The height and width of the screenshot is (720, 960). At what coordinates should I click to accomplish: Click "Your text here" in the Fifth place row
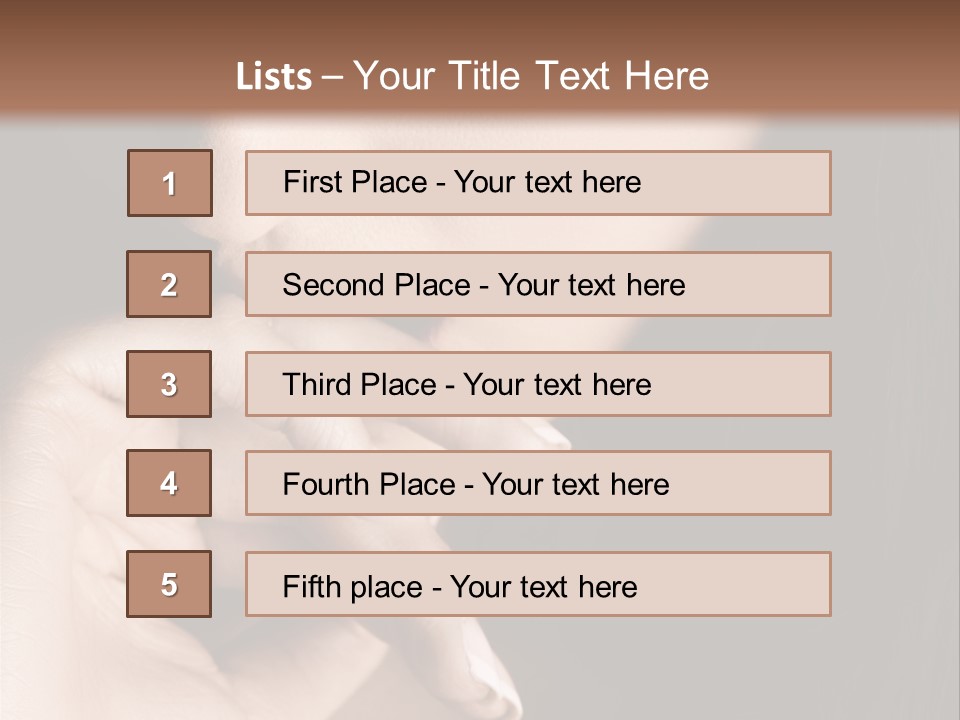tap(543, 586)
